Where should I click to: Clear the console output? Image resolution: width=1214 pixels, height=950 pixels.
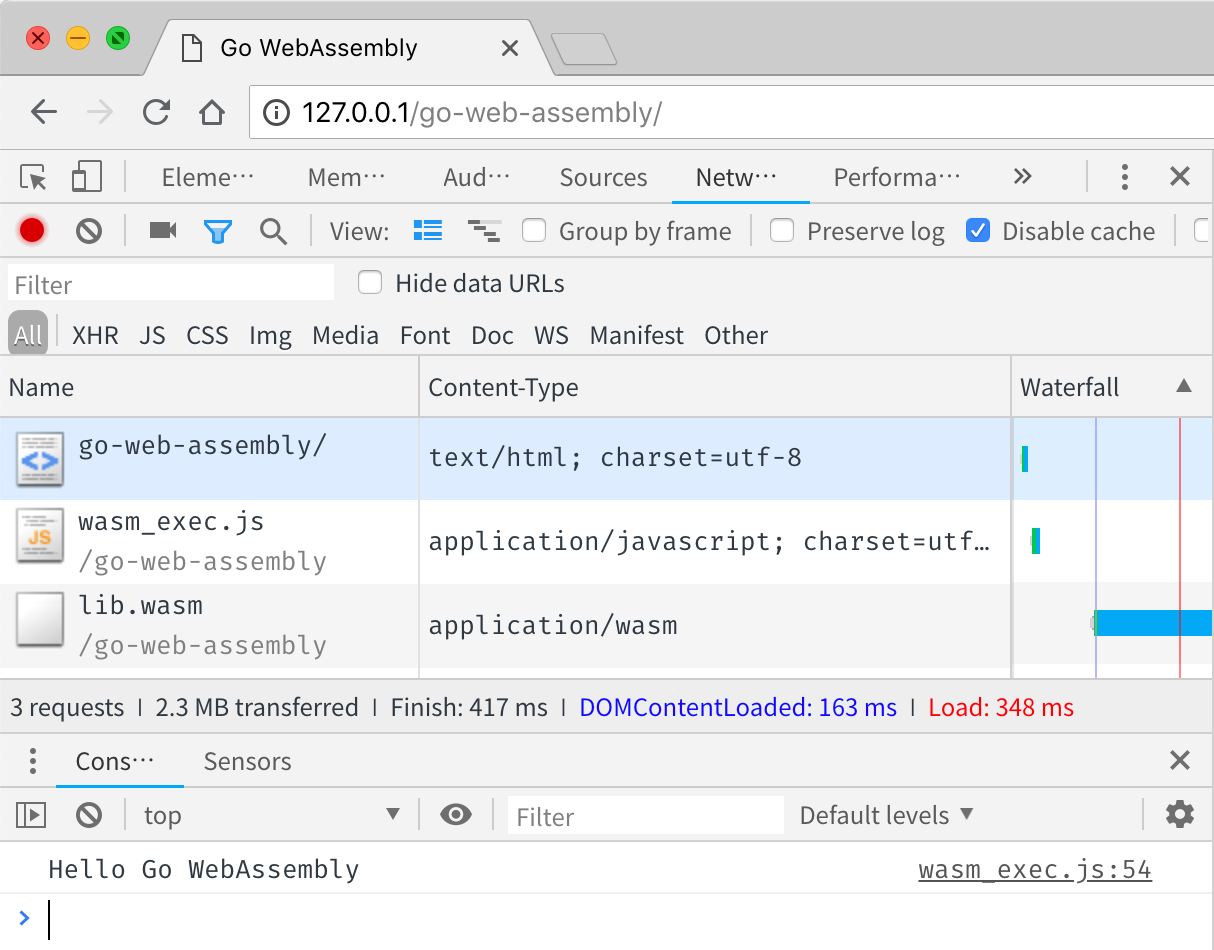89,815
